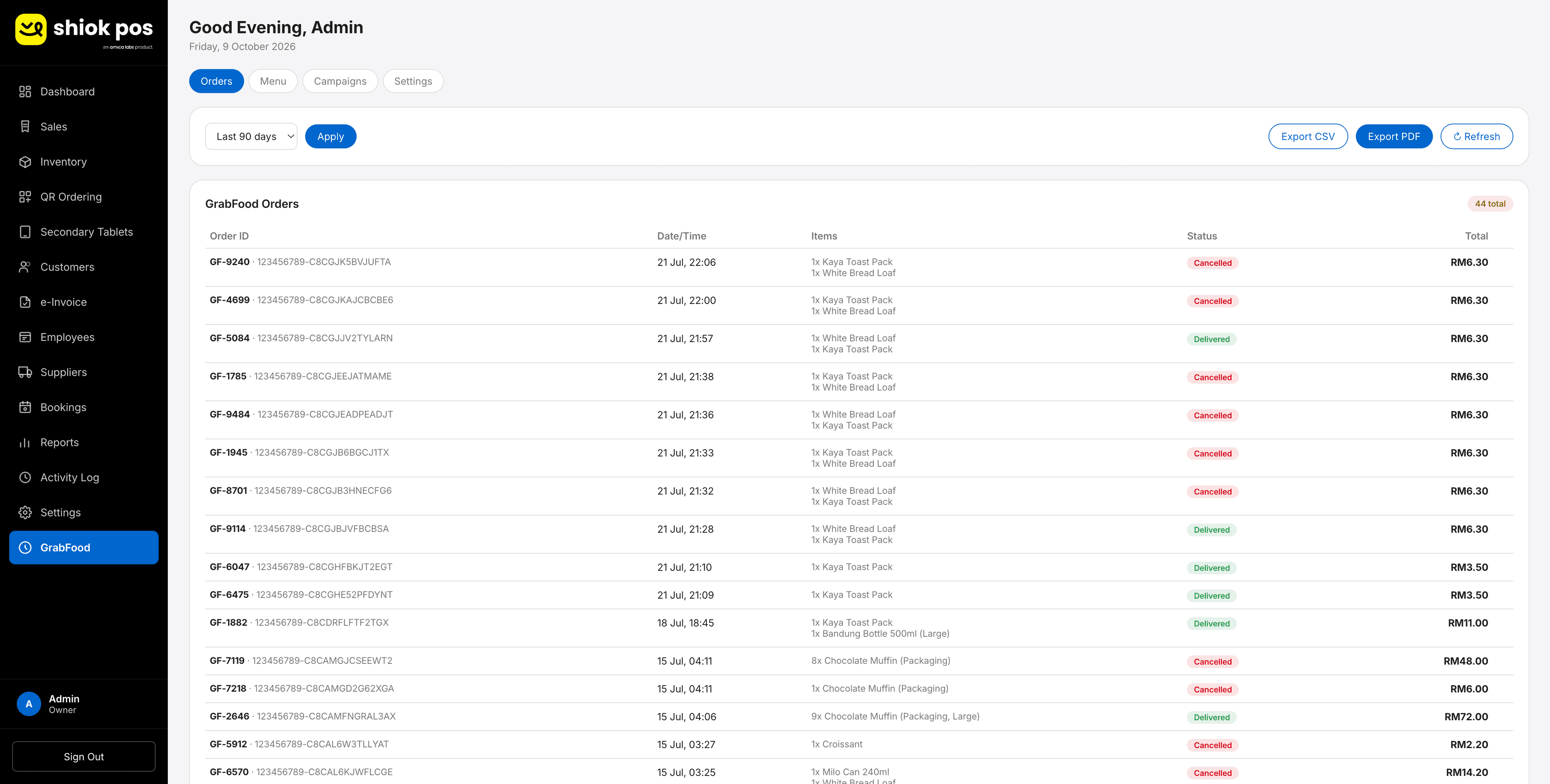Viewport: 1550px width, 784px height.
Task: Click RM48.00 total for GF-7119
Action: (x=1465, y=661)
